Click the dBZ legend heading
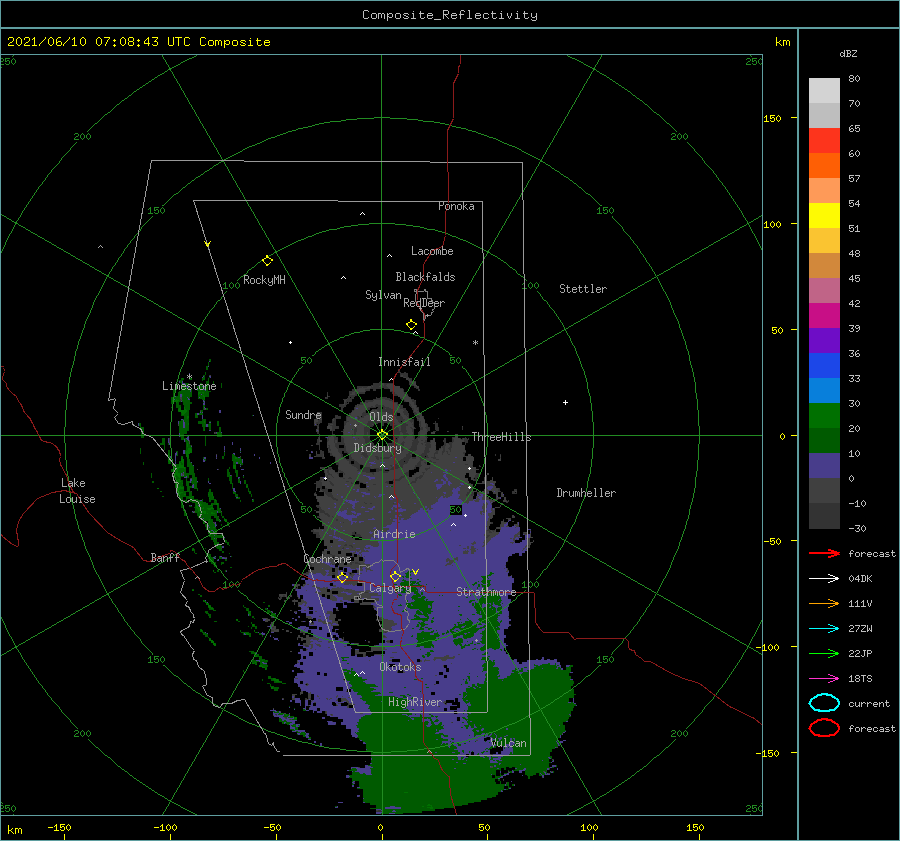 click(x=848, y=53)
